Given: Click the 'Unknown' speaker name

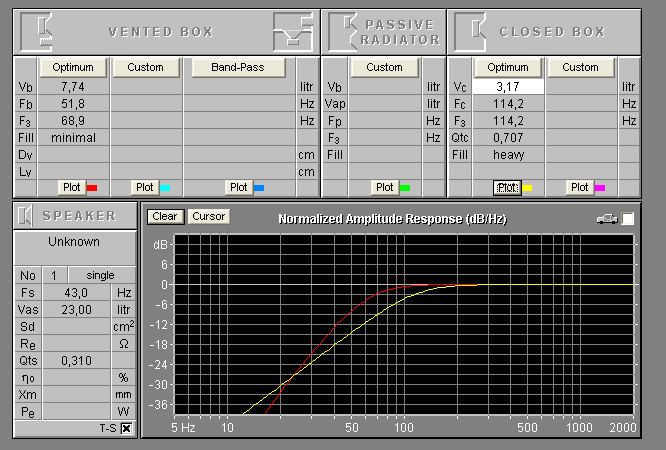Looking at the screenshot, I should 74,242.
